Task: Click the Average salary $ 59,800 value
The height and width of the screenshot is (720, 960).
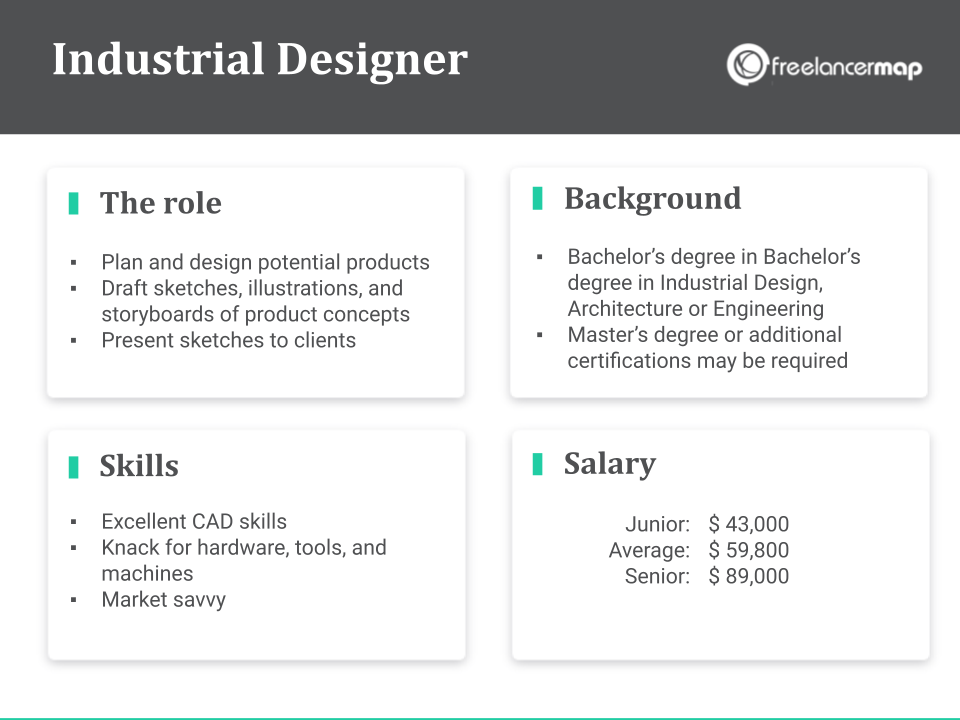Action: click(748, 550)
